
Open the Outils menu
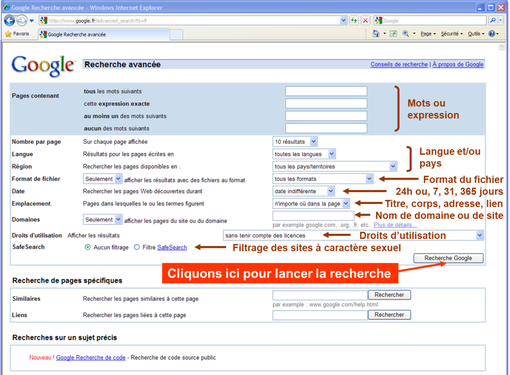(x=476, y=34)
